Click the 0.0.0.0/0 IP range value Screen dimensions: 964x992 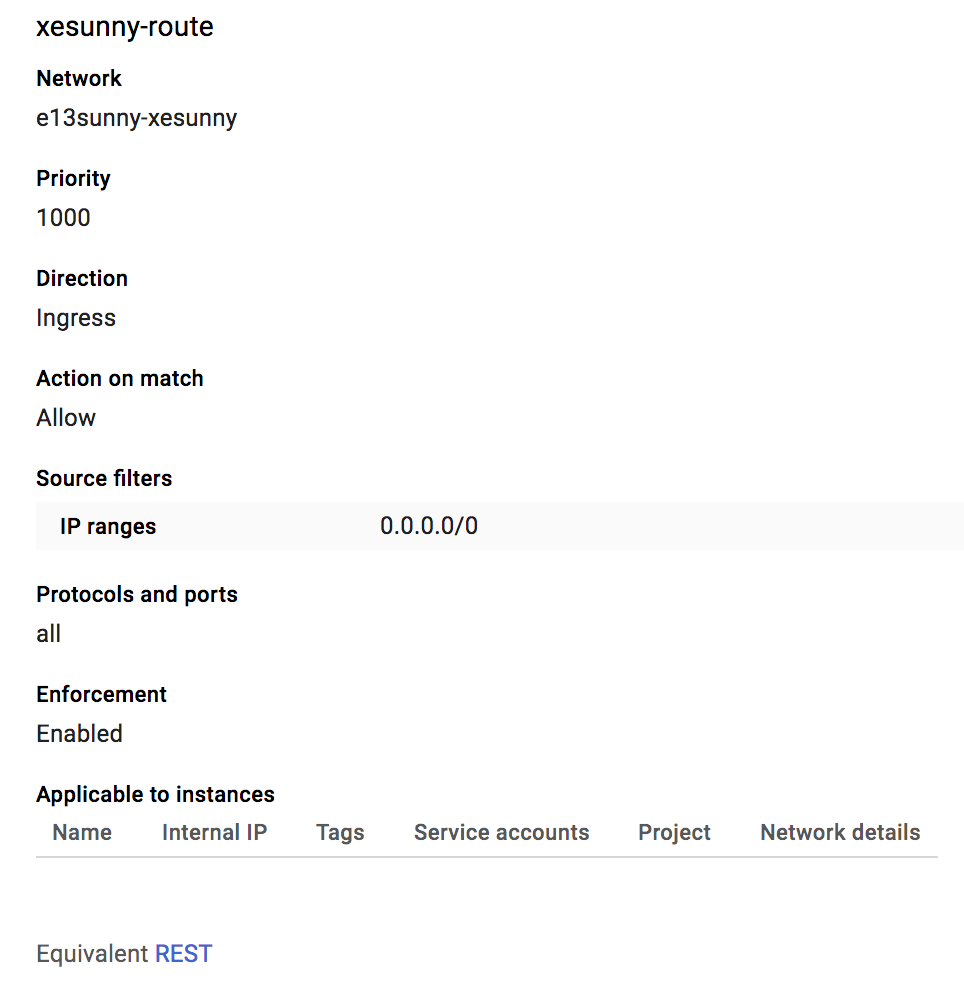pos(429,526)
